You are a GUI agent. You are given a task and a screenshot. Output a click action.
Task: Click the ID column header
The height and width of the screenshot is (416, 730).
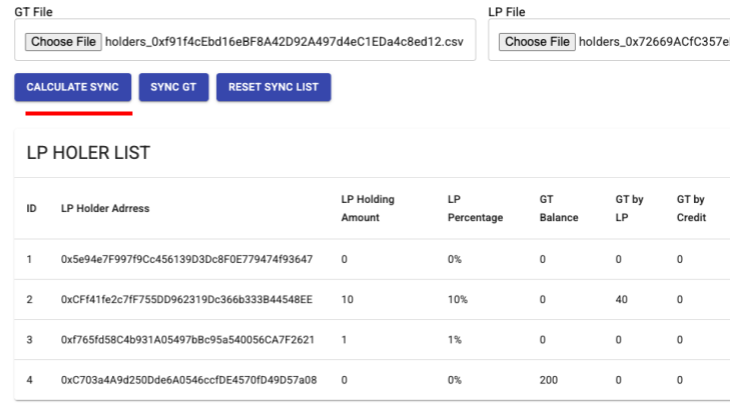coord(32,209)
